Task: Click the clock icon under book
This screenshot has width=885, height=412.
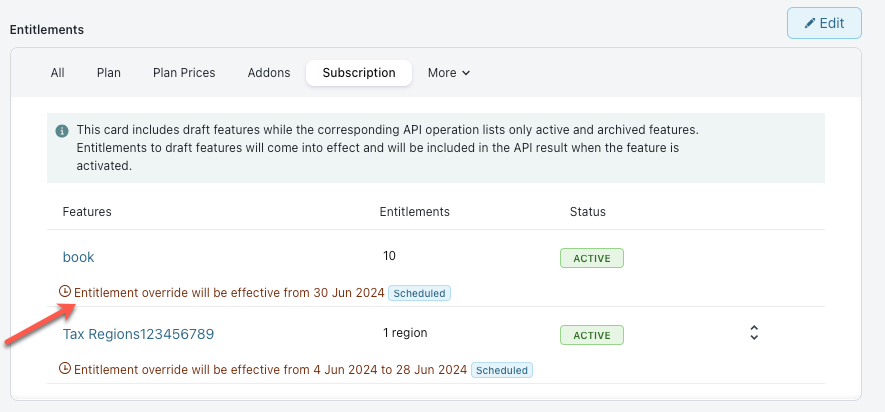Action: [x=66, y=292]
